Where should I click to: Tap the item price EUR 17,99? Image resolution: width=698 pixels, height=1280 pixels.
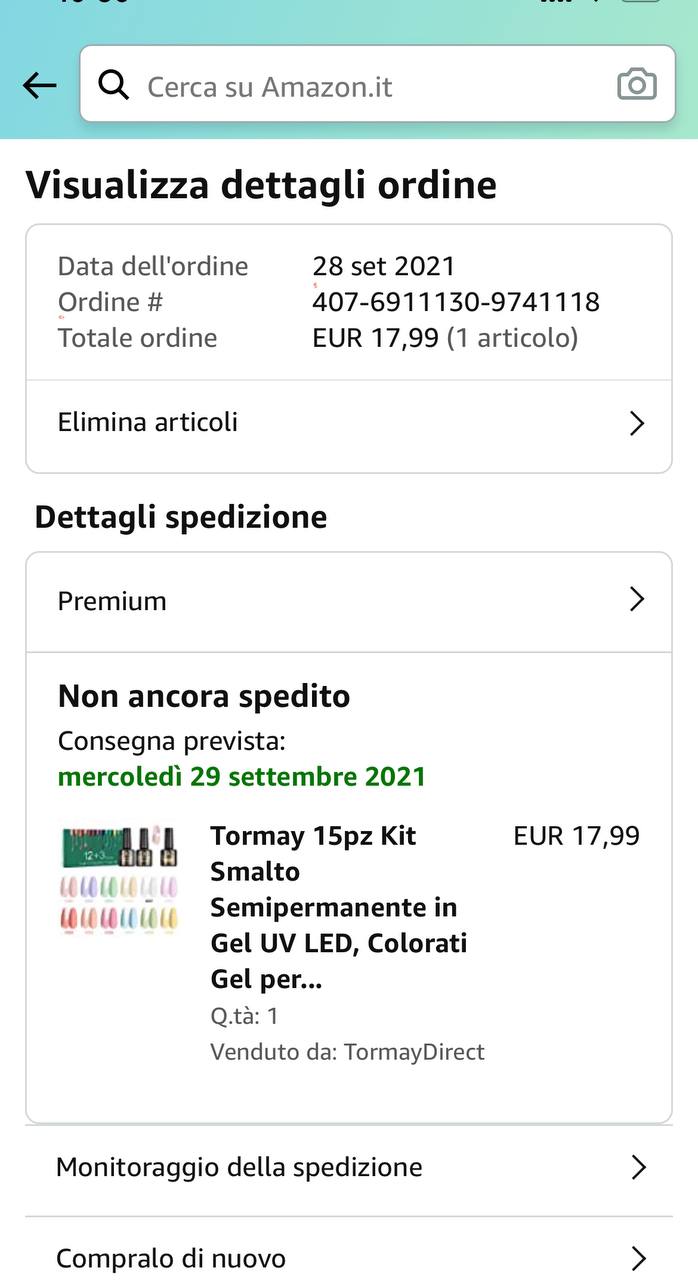tap(576, 836)
